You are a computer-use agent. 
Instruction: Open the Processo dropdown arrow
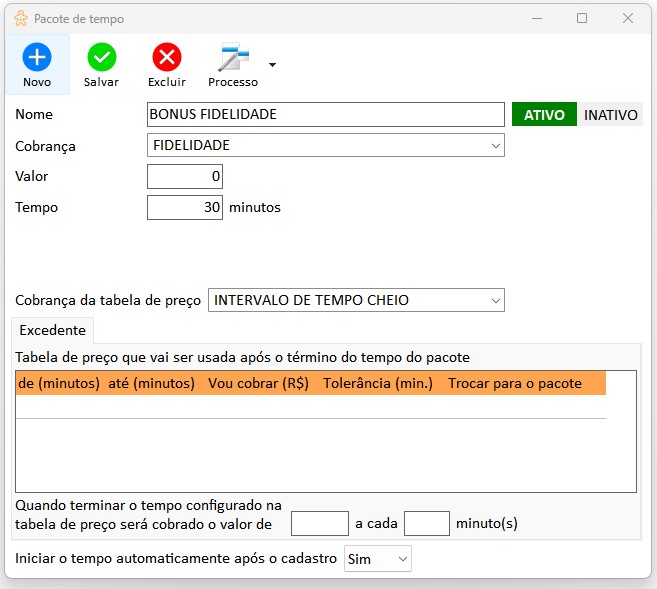coord(272,66)
